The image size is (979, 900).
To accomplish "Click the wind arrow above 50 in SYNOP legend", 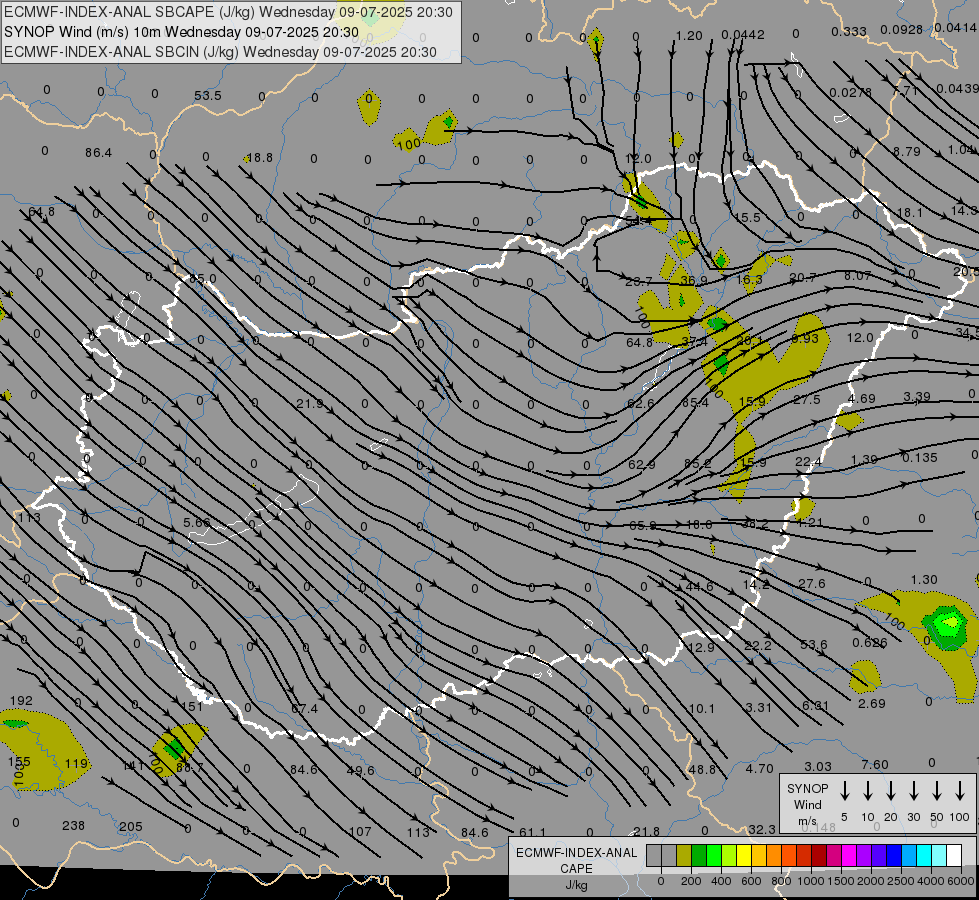I will (937, 791).
